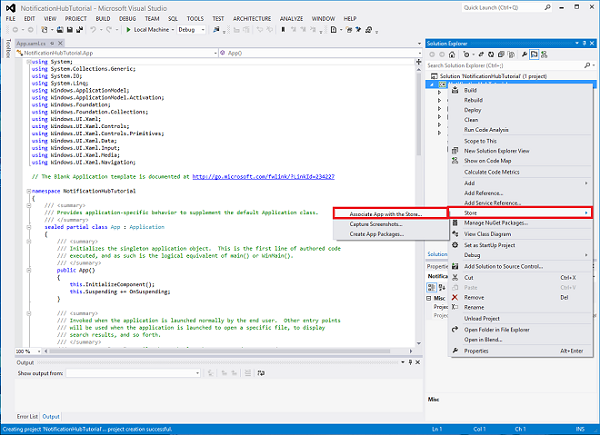Switch to the Output tab at bottom
600x435 pixels.
pyautogui.click(x=51, y=416)
